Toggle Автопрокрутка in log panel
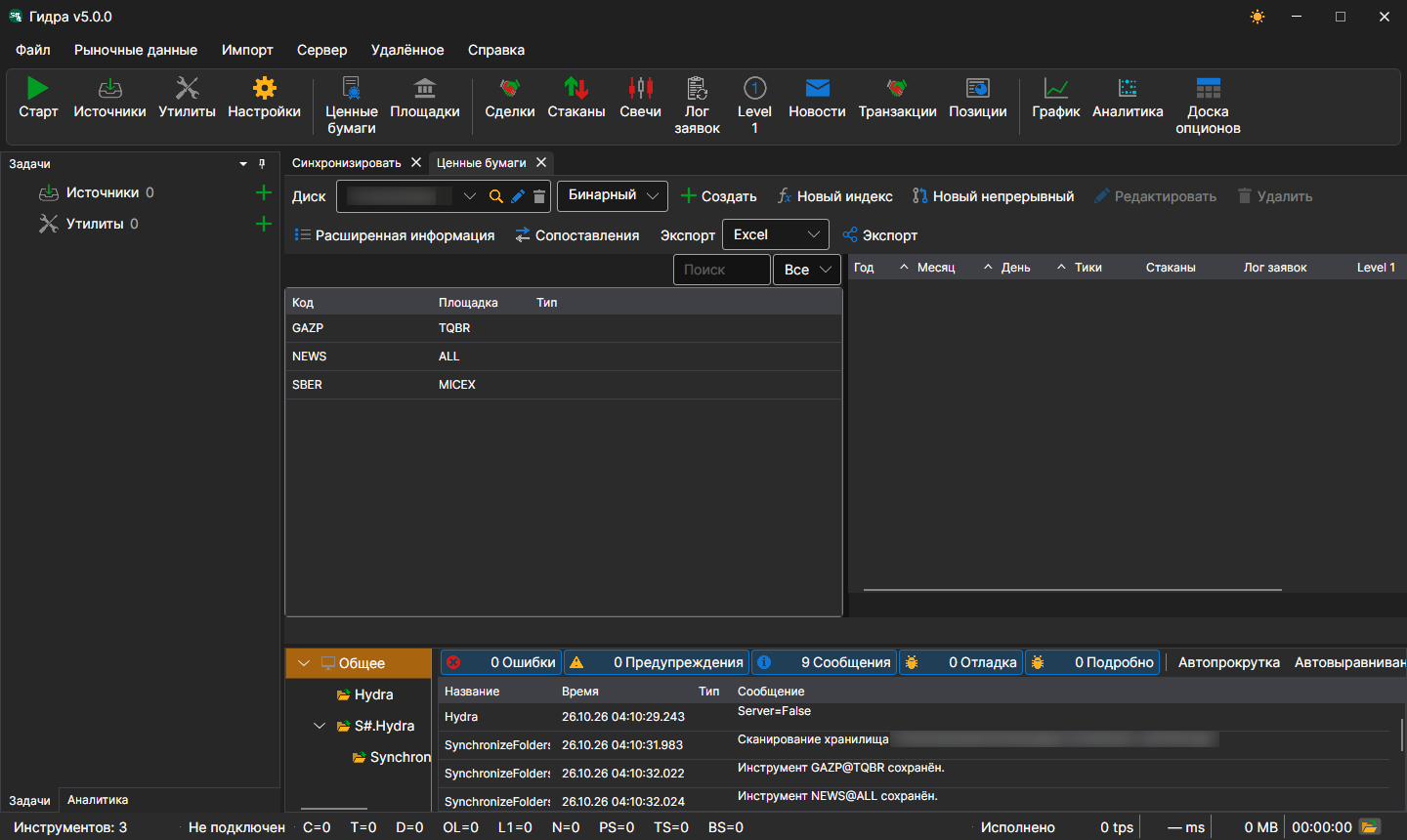Image resolution: width=1407 pixels, height=840 pixels. point(1228,662)
